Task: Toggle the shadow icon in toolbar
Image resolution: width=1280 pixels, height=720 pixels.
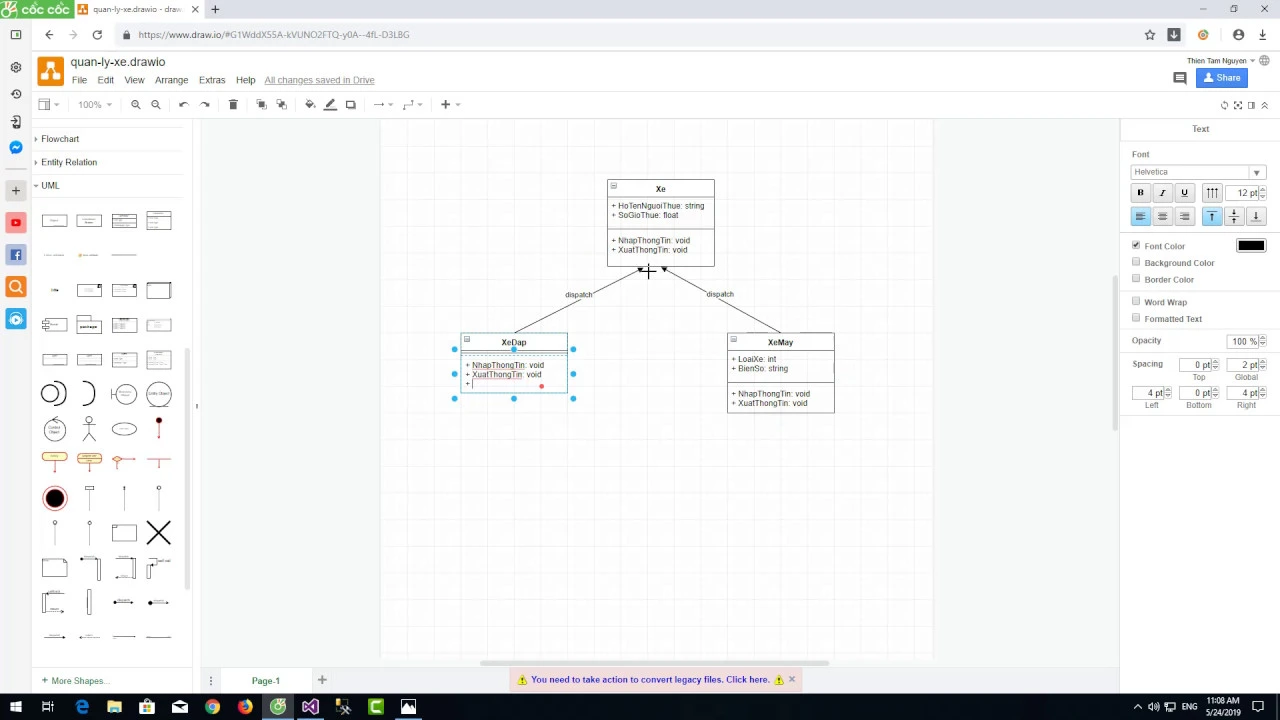Action: pyautogui.click(x=350, y=104)
